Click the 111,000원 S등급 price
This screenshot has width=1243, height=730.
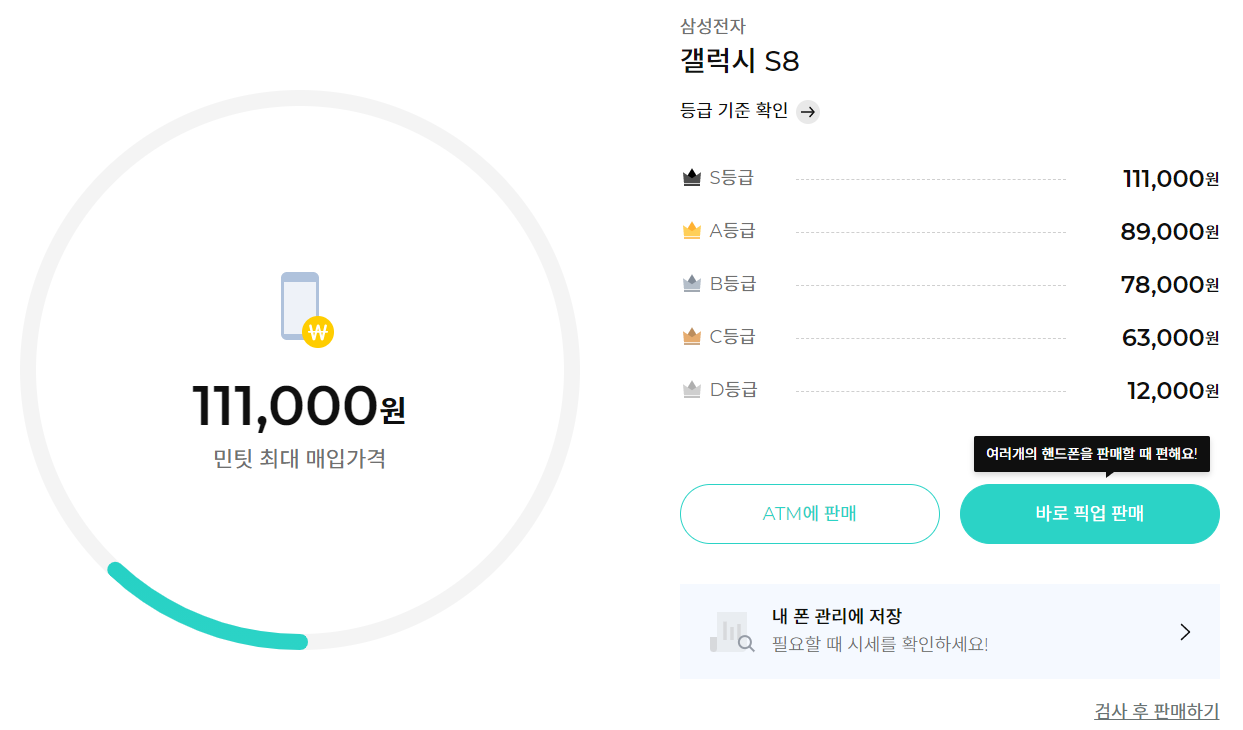pyautogui.click(x=1171, y=179)
